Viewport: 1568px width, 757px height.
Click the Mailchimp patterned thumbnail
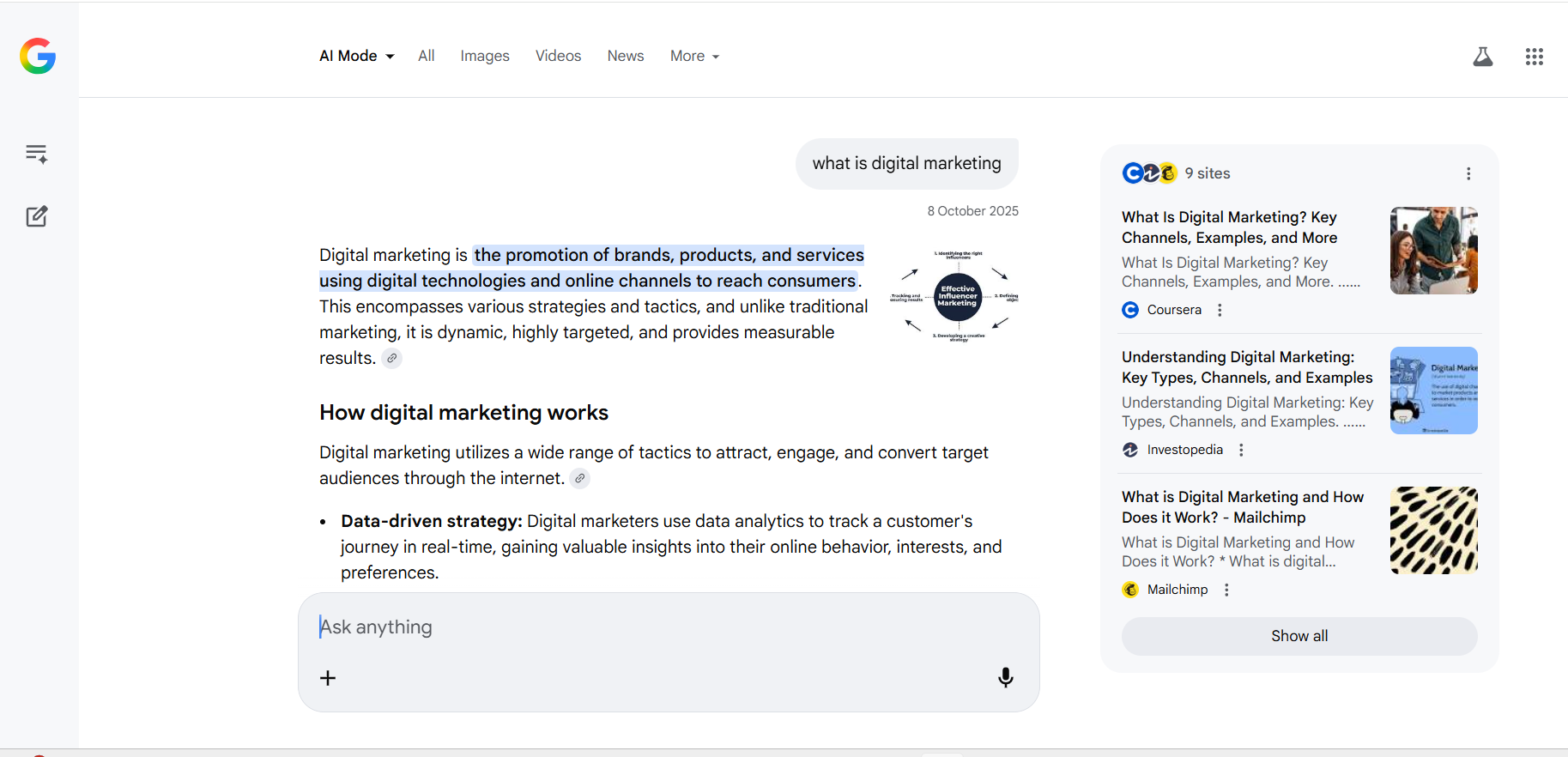pos(1433,530)
